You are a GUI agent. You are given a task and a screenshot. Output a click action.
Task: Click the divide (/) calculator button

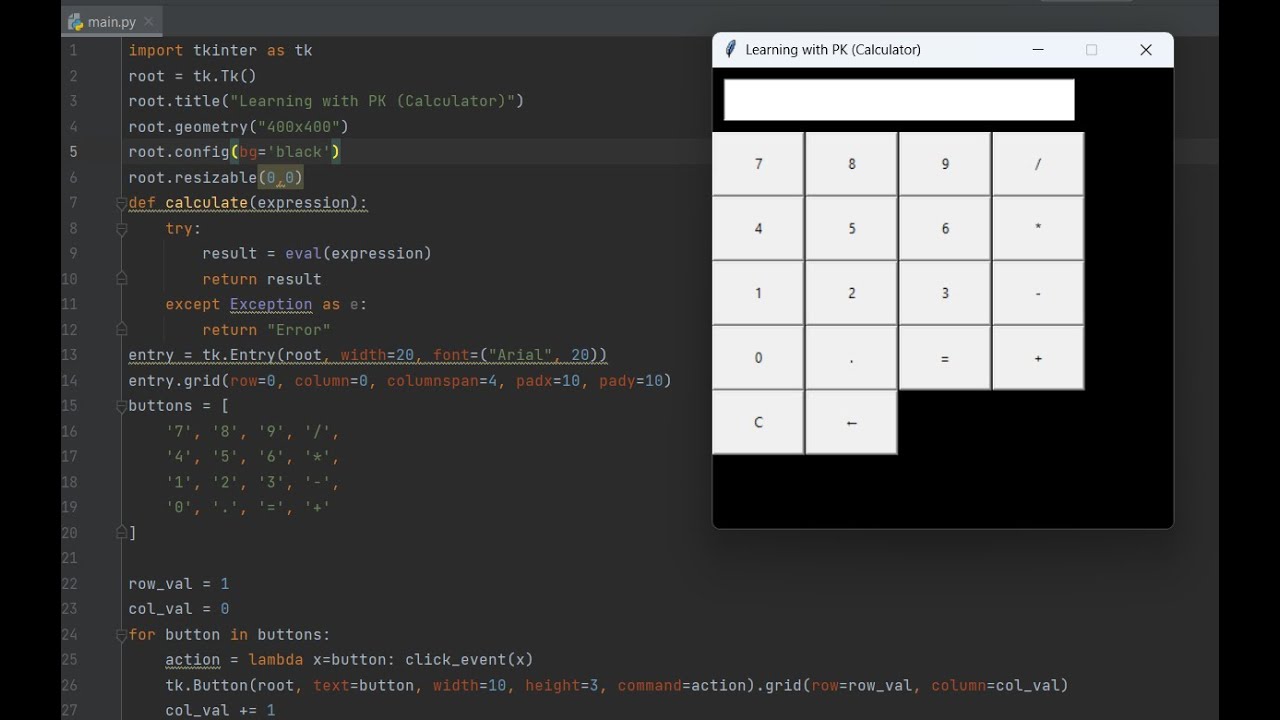coord(1038,164)
